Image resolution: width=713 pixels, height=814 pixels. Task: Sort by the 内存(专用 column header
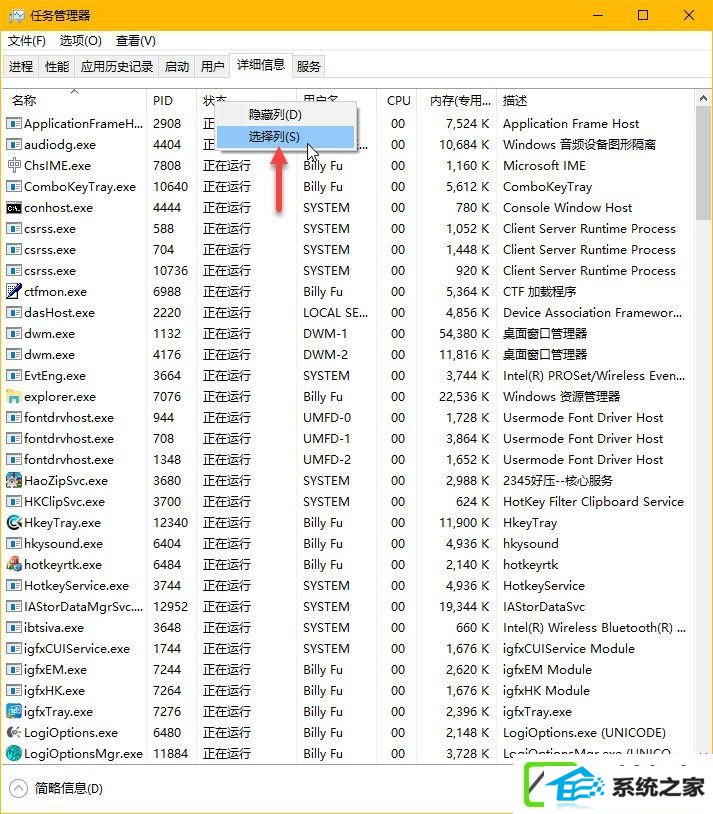[x=458, y=100]
